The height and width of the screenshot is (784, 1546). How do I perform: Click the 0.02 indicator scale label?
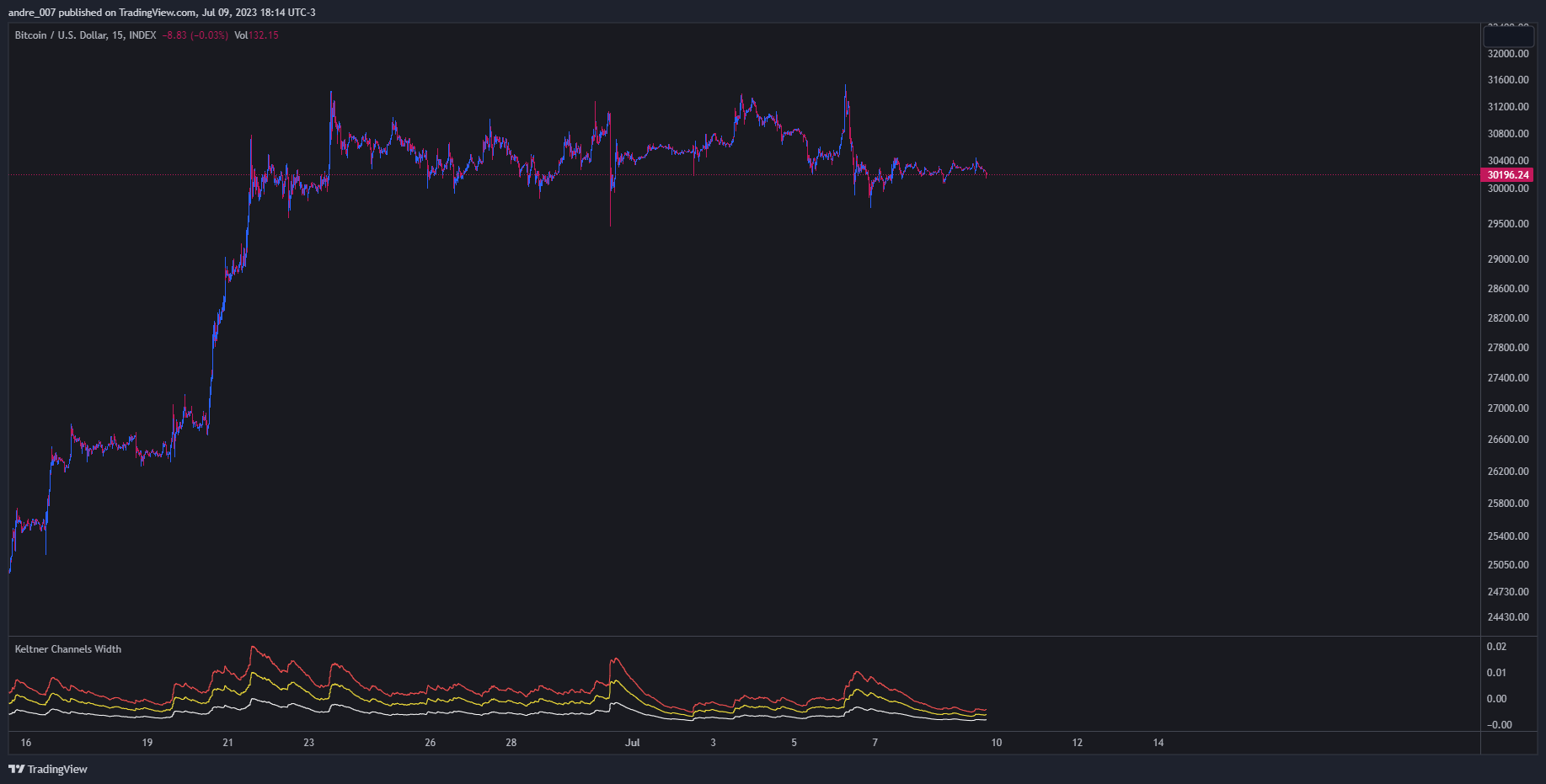click(x=1496, y=647)
